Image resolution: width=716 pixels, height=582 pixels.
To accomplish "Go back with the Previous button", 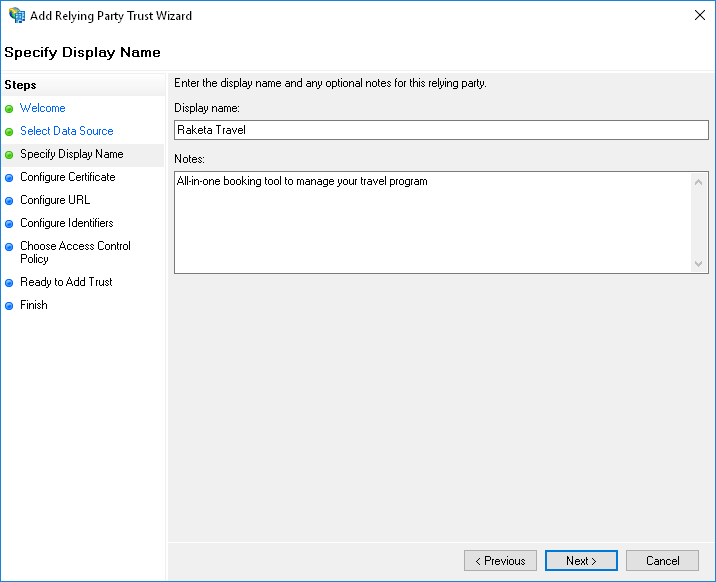I will tap(500, 561).
